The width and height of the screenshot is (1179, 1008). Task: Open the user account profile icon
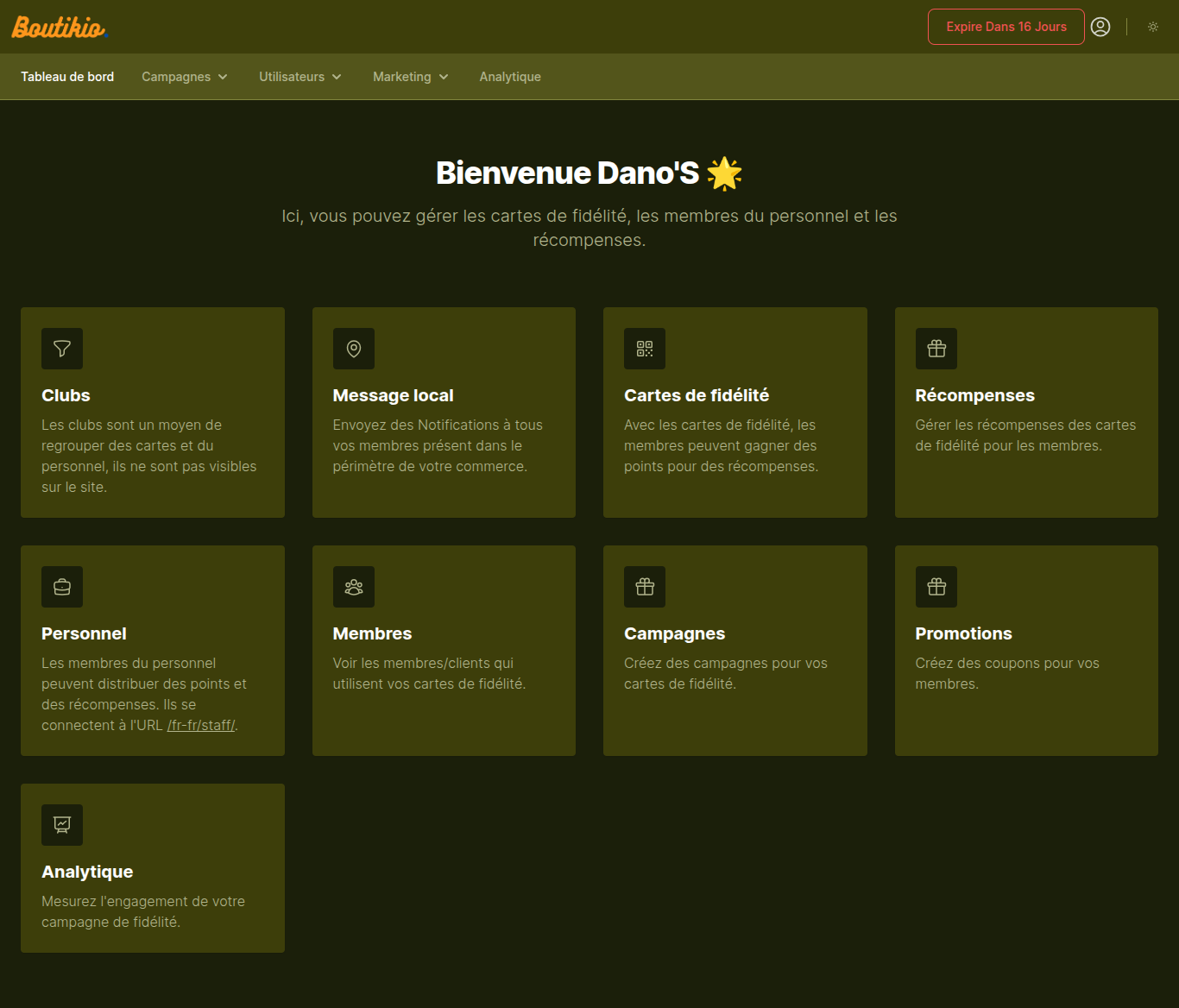(1100, 27)
